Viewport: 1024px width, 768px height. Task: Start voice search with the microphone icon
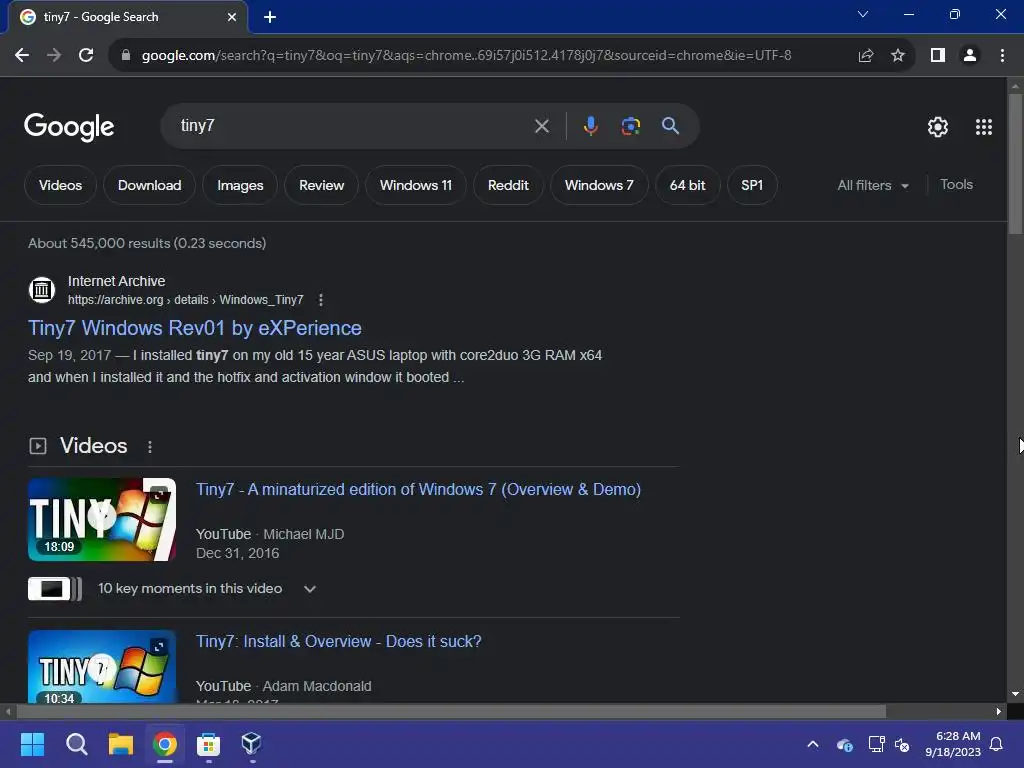pyautogui.click(x=590, y=126)
